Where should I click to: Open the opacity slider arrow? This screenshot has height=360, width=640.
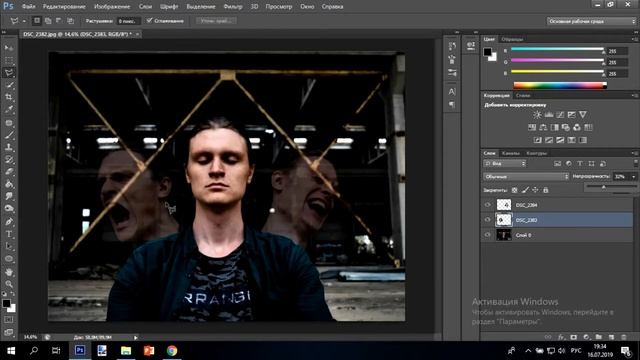coord(633,177)
